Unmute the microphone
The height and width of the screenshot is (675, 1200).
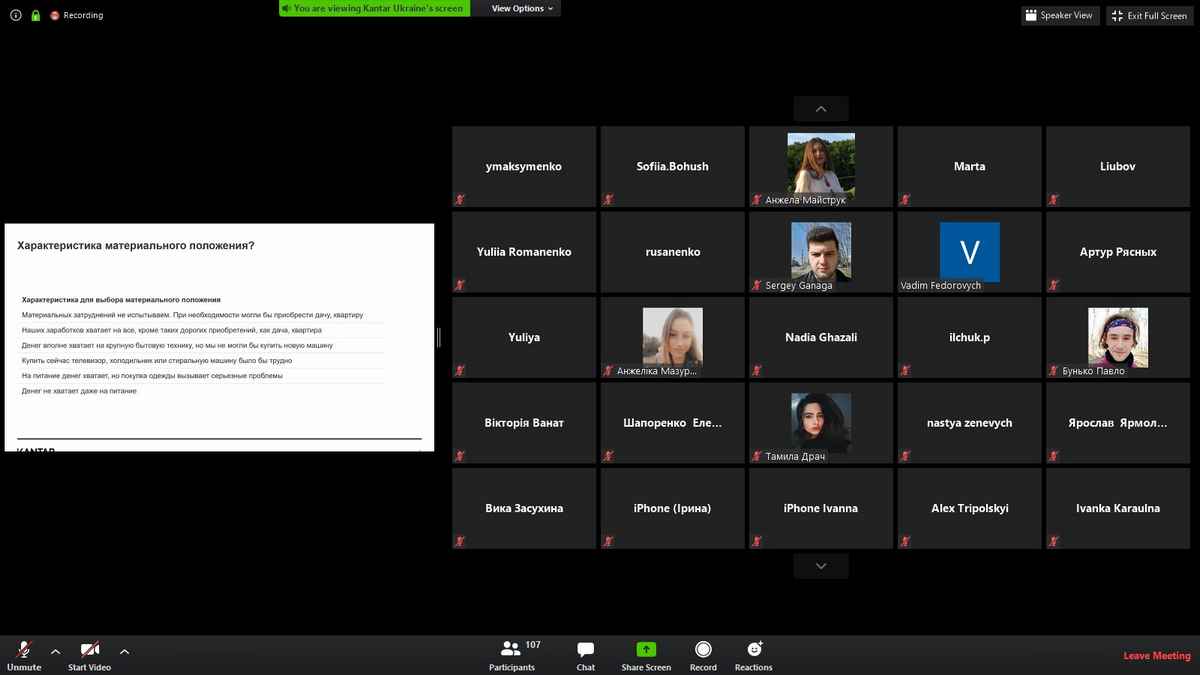(24, 650)
